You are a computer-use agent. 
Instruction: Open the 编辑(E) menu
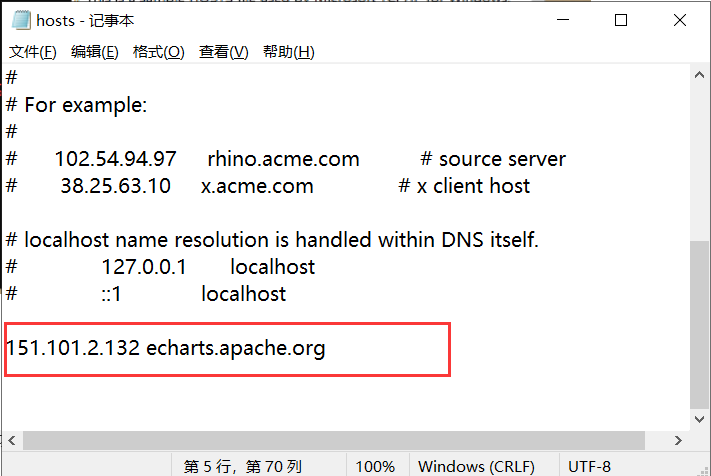pos(94,52)
